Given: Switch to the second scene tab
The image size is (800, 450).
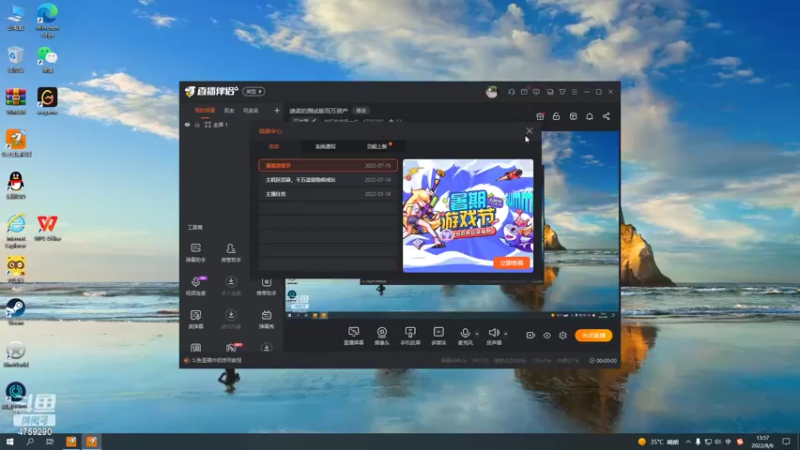Looking at the screenshot, I should click(229, 110).
